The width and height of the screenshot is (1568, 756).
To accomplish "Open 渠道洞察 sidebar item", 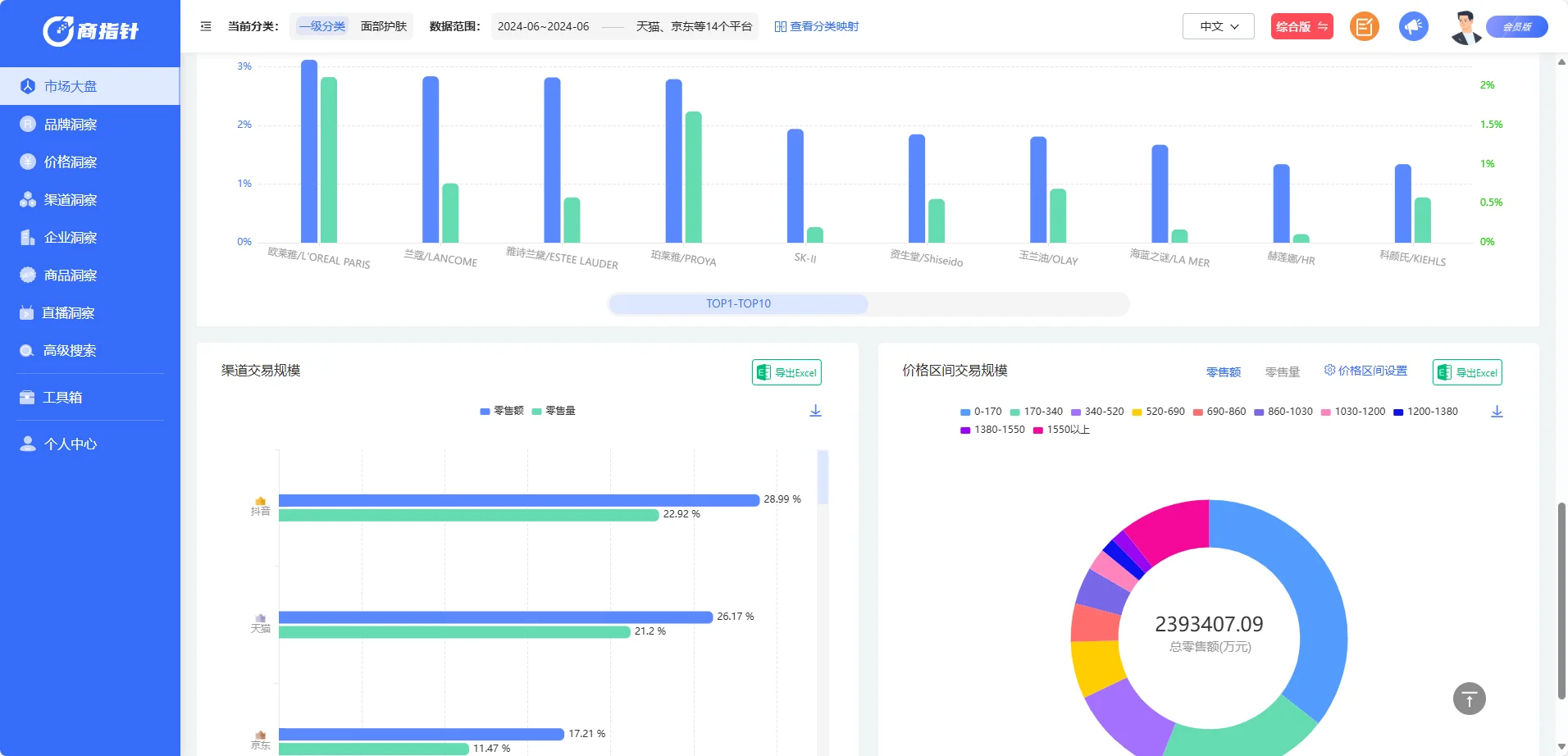I will coord(90,199).
